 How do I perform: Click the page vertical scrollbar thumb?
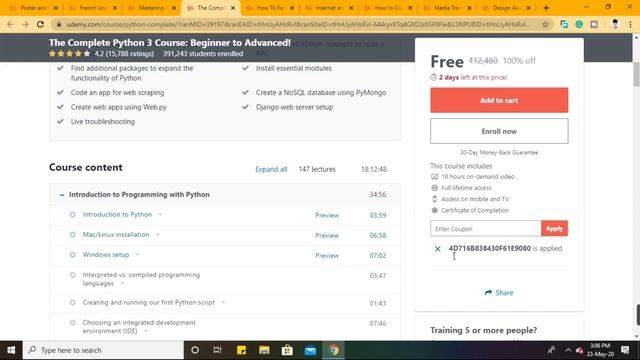click(636, 74)
